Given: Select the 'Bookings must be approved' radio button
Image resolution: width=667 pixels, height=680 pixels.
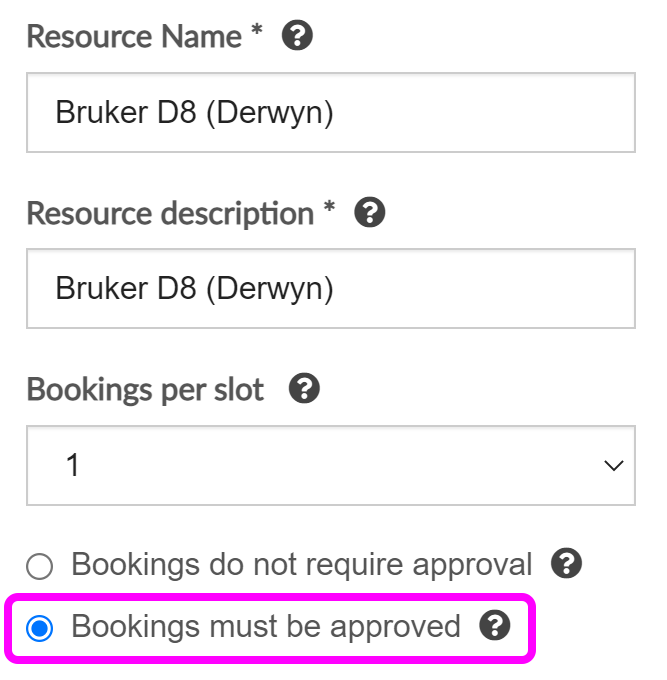Looking at the screenshot, I should 40,629.
